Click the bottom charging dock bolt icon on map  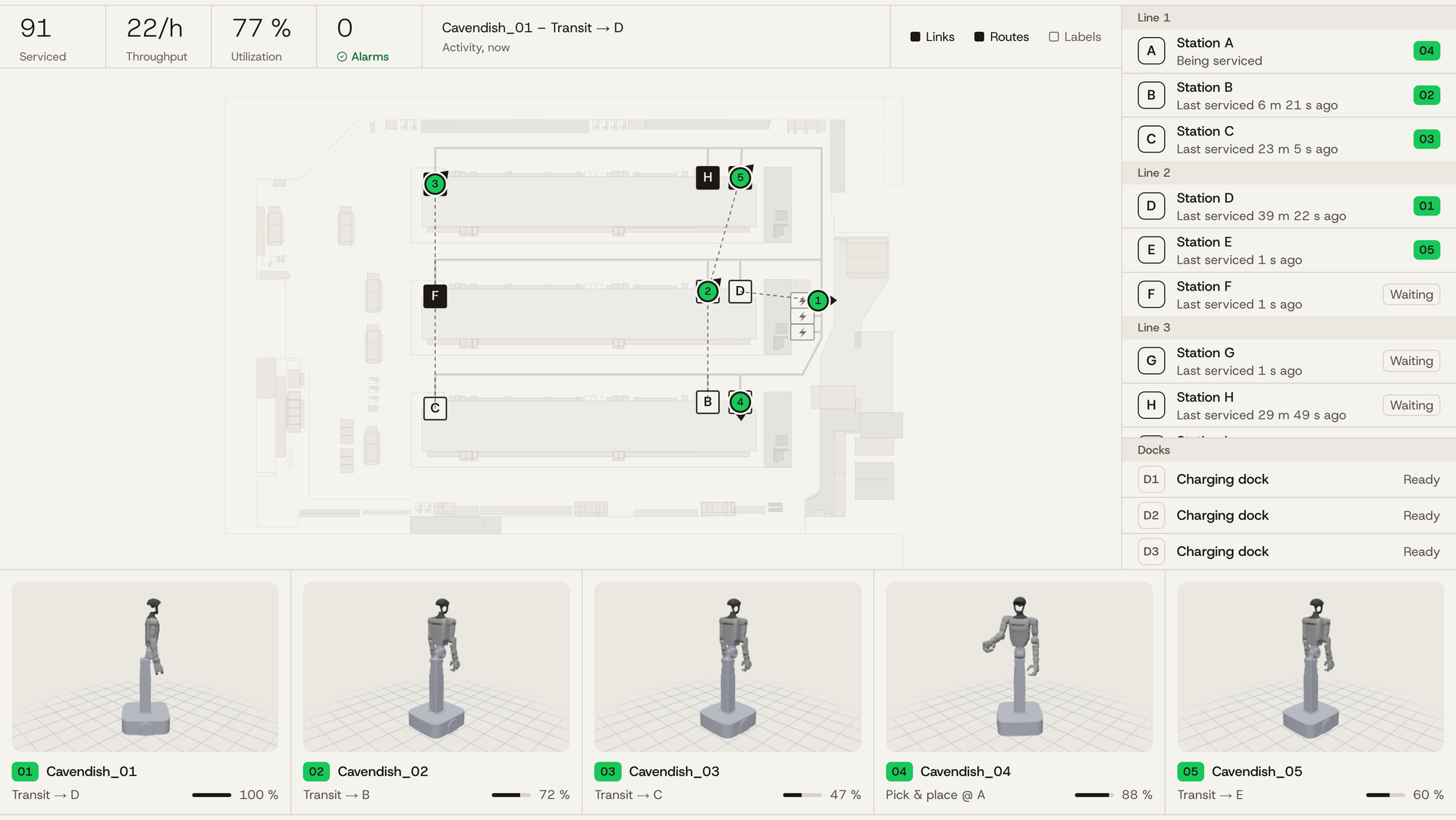pyautogui.click(x=802, y=332)
